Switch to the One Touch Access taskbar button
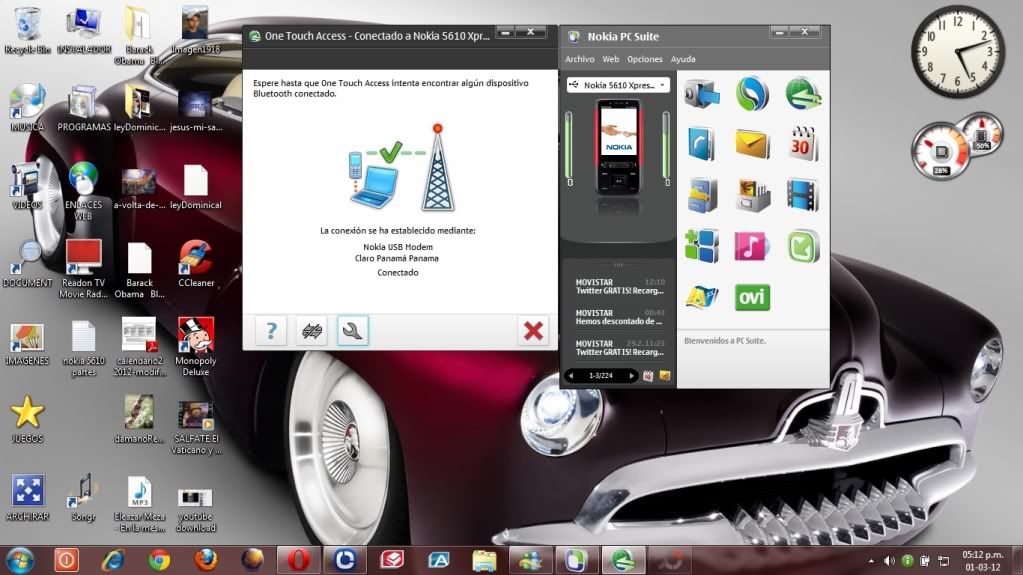 click(623, 560)
